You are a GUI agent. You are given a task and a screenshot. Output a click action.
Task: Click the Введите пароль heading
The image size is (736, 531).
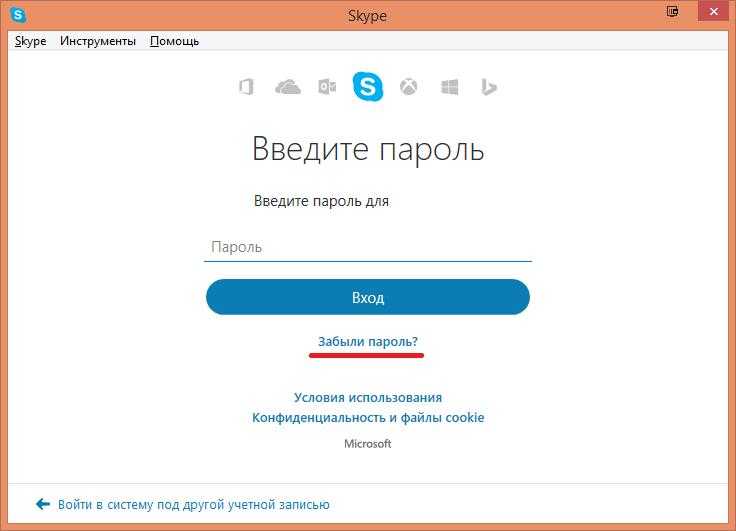coord(368,149)
